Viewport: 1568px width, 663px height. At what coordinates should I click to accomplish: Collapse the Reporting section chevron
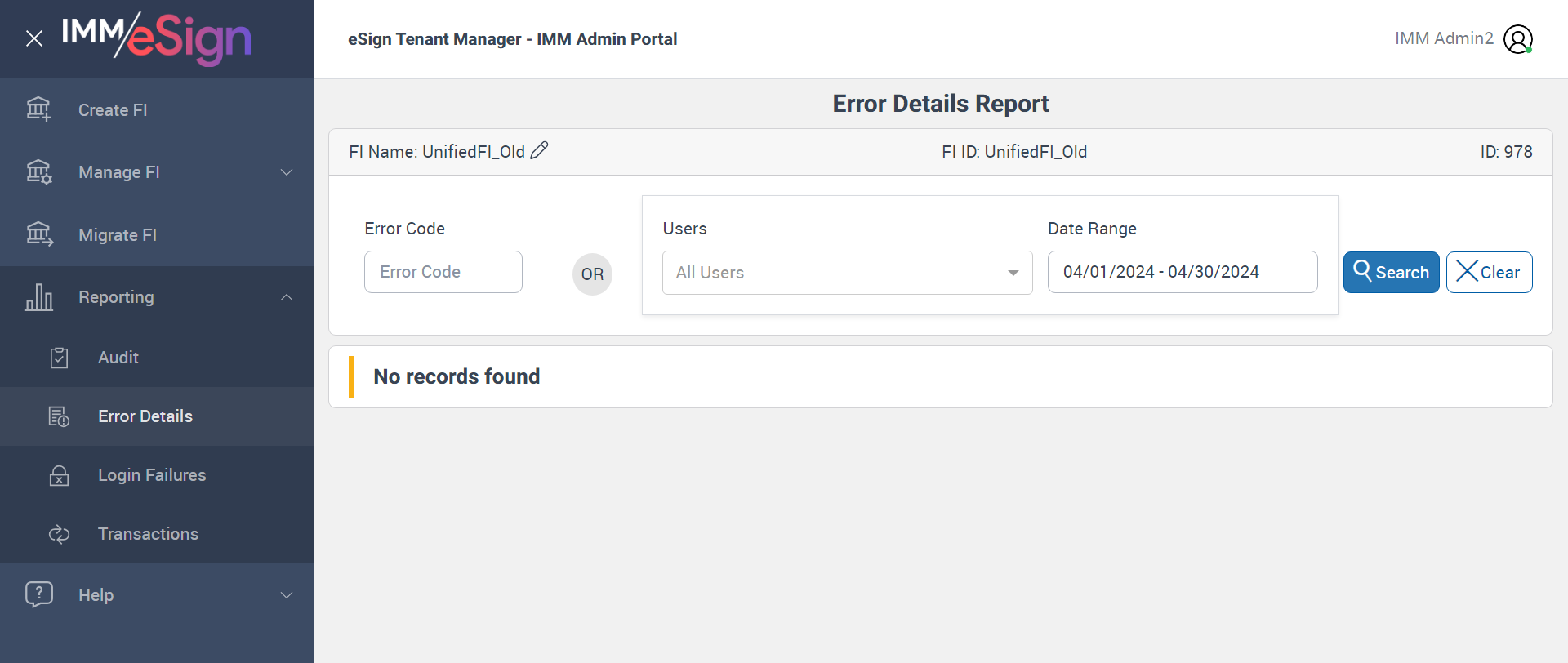click(x=287, y=297)
